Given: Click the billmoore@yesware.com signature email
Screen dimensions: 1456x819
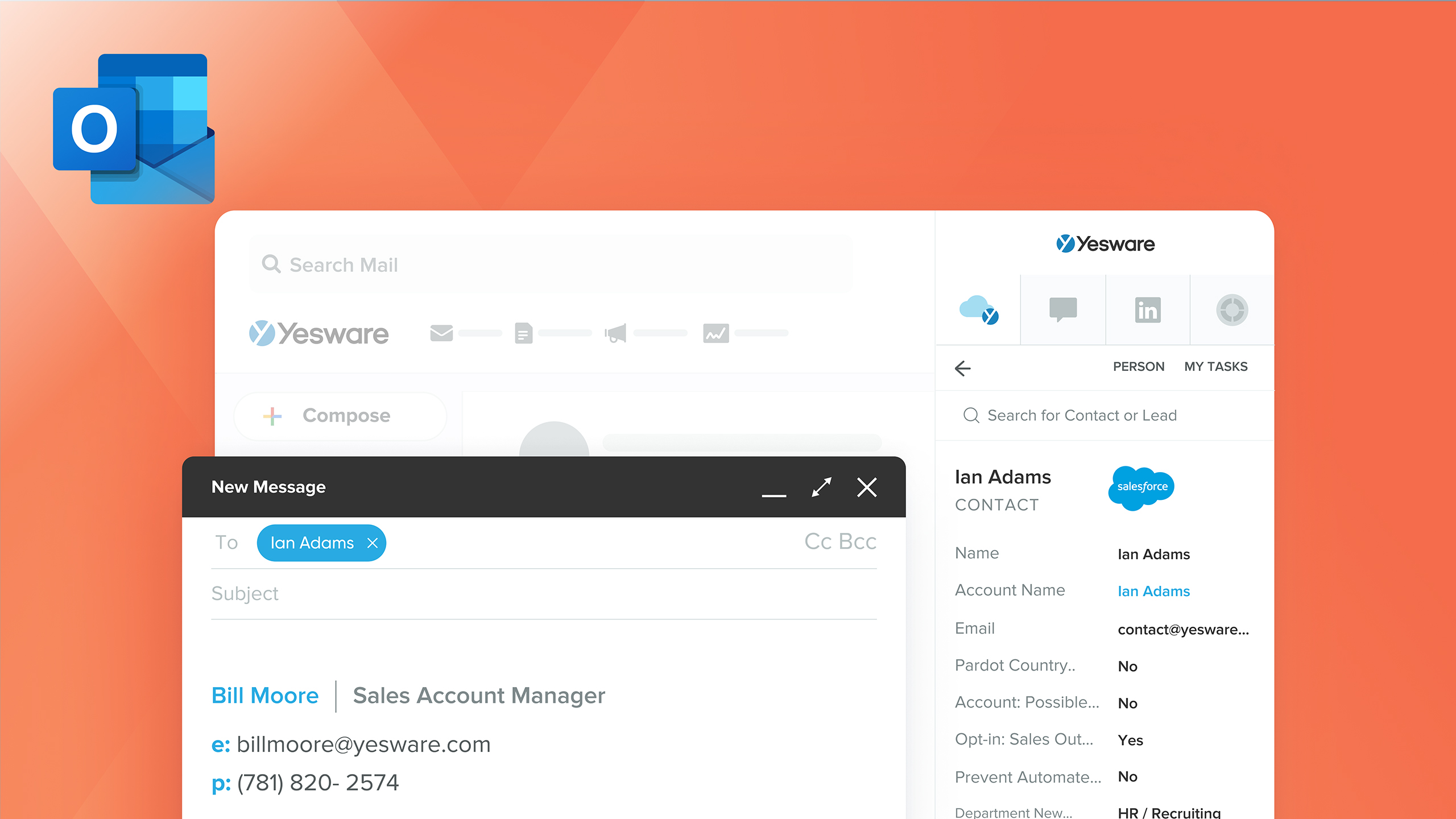Looking at the screenshot, I should pos(363,744).
